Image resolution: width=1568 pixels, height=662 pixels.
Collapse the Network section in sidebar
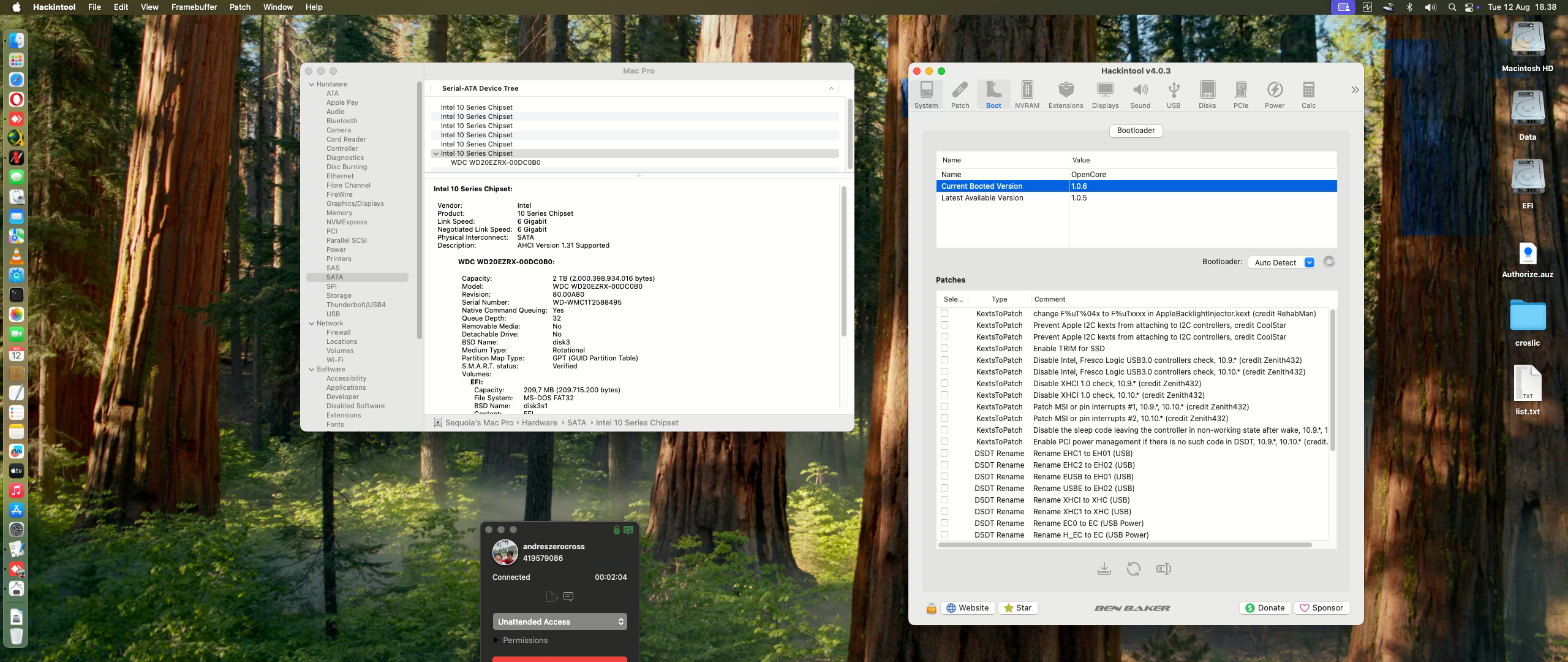312,323
